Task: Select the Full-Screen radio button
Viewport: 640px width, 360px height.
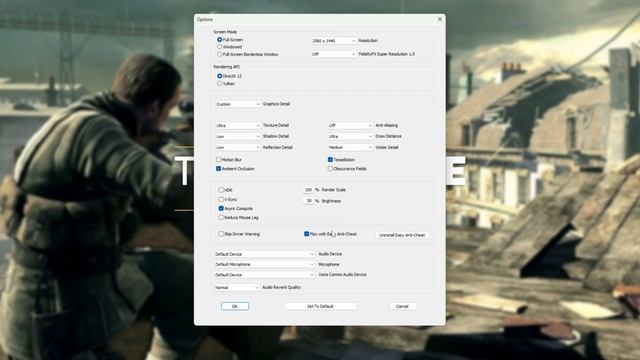Action: coord(220,40)
